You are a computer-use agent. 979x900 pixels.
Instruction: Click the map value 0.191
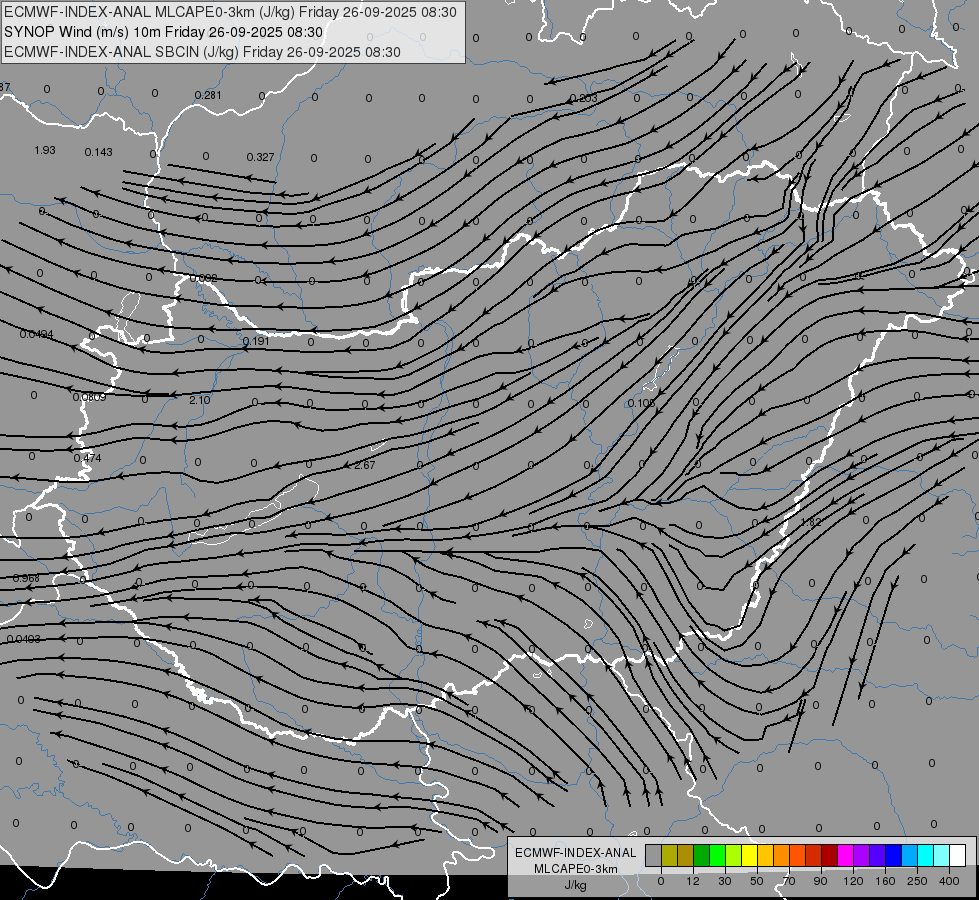tap(256, 341)
